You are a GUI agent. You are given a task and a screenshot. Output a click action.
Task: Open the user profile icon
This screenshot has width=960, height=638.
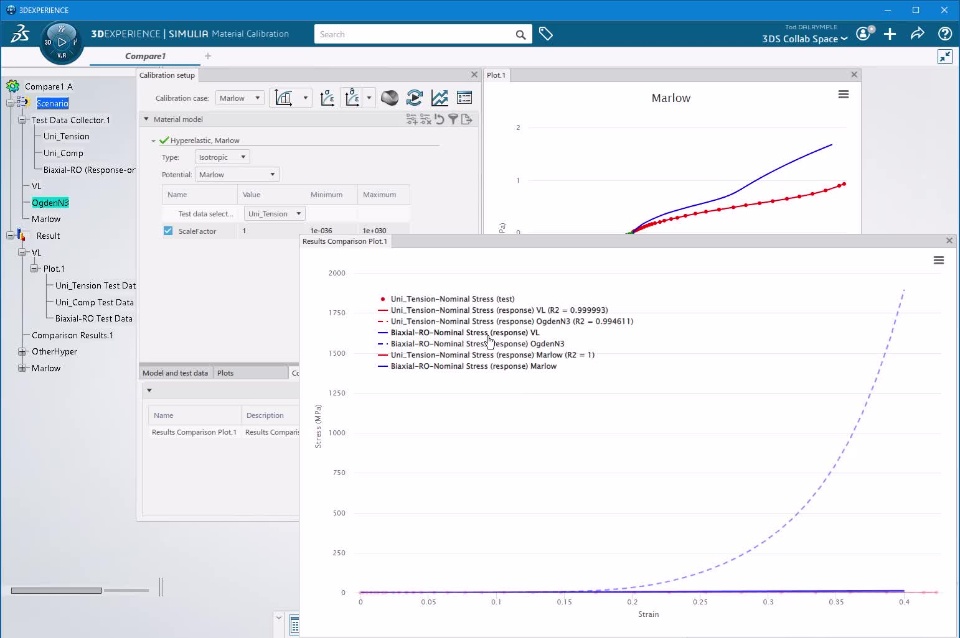(864, 34)
